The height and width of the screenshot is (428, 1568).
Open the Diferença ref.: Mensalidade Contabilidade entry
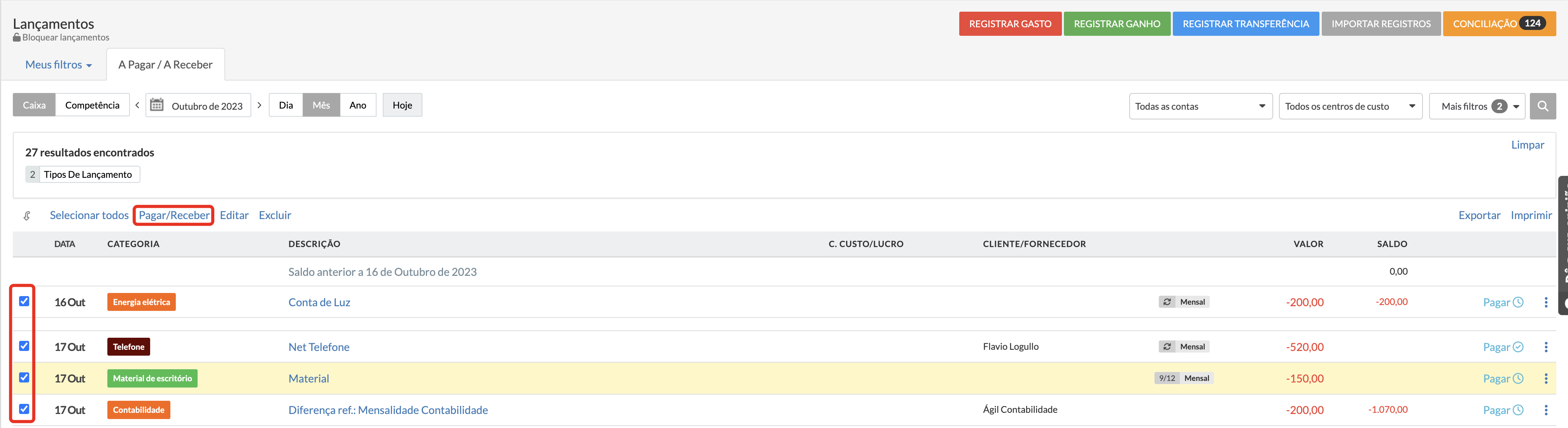pyautogui.click(x=388, y=410)
